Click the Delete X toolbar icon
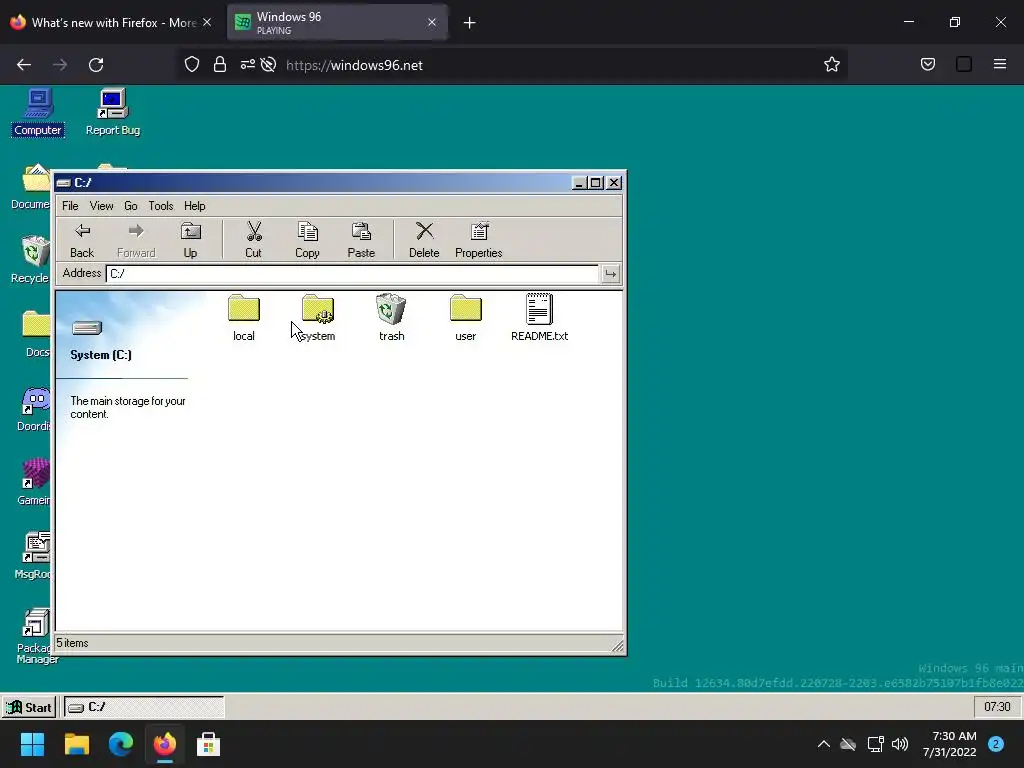 (x=424, y=240)
